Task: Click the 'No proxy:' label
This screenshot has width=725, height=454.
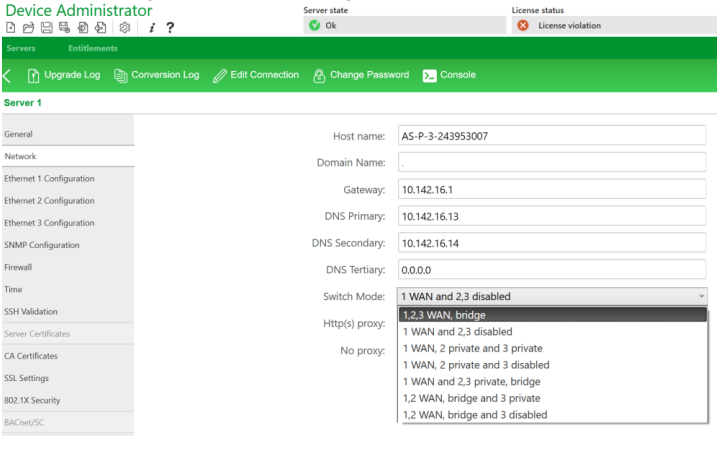Action: point(362,351)
